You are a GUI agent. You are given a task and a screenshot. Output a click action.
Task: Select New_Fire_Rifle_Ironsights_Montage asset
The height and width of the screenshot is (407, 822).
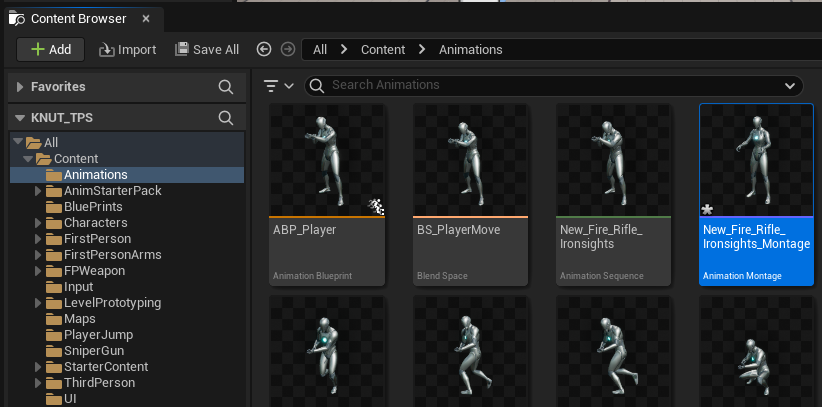[756, 195]
